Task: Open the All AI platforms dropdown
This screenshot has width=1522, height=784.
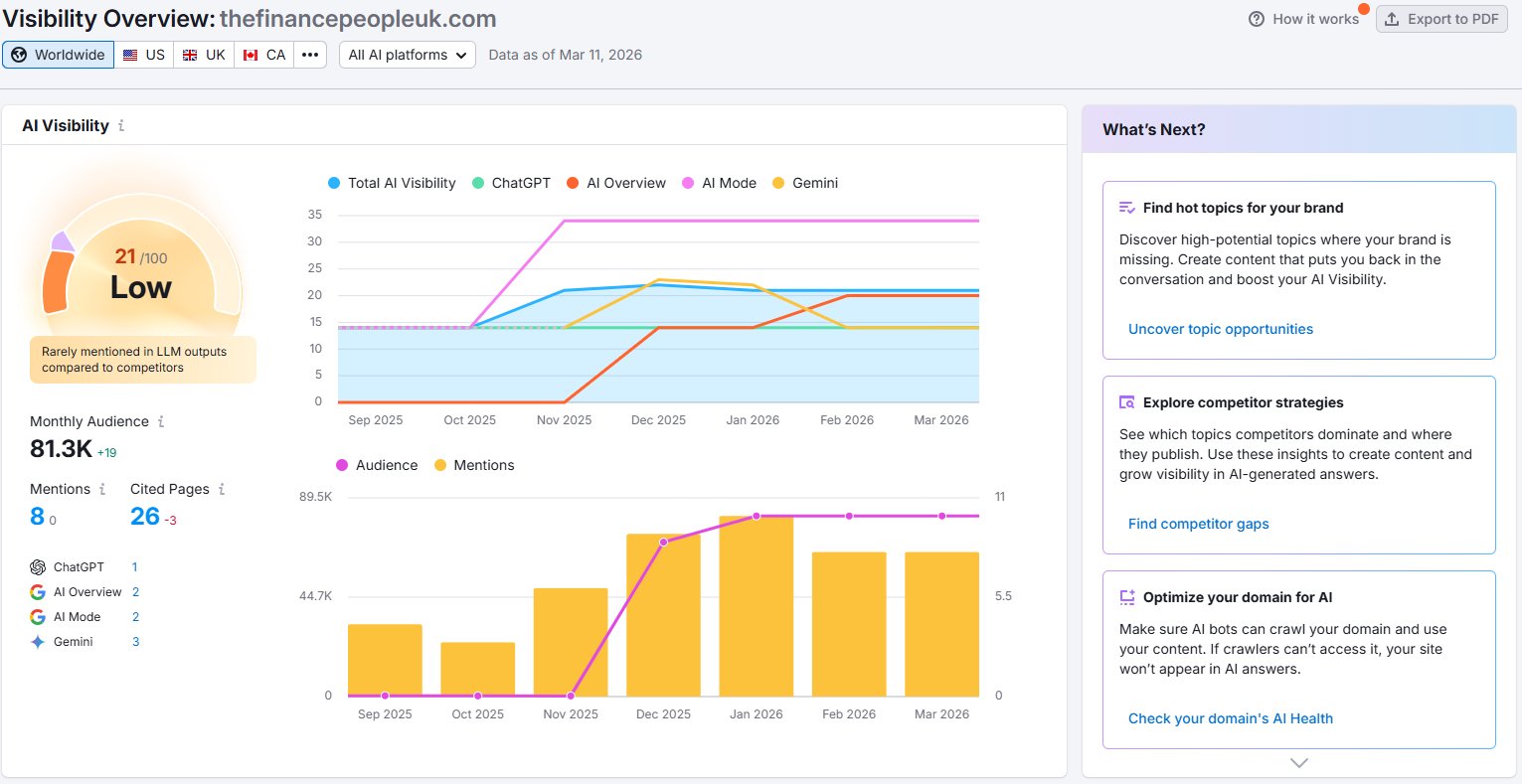Action: pyautogui.click(x=408, y=55)
